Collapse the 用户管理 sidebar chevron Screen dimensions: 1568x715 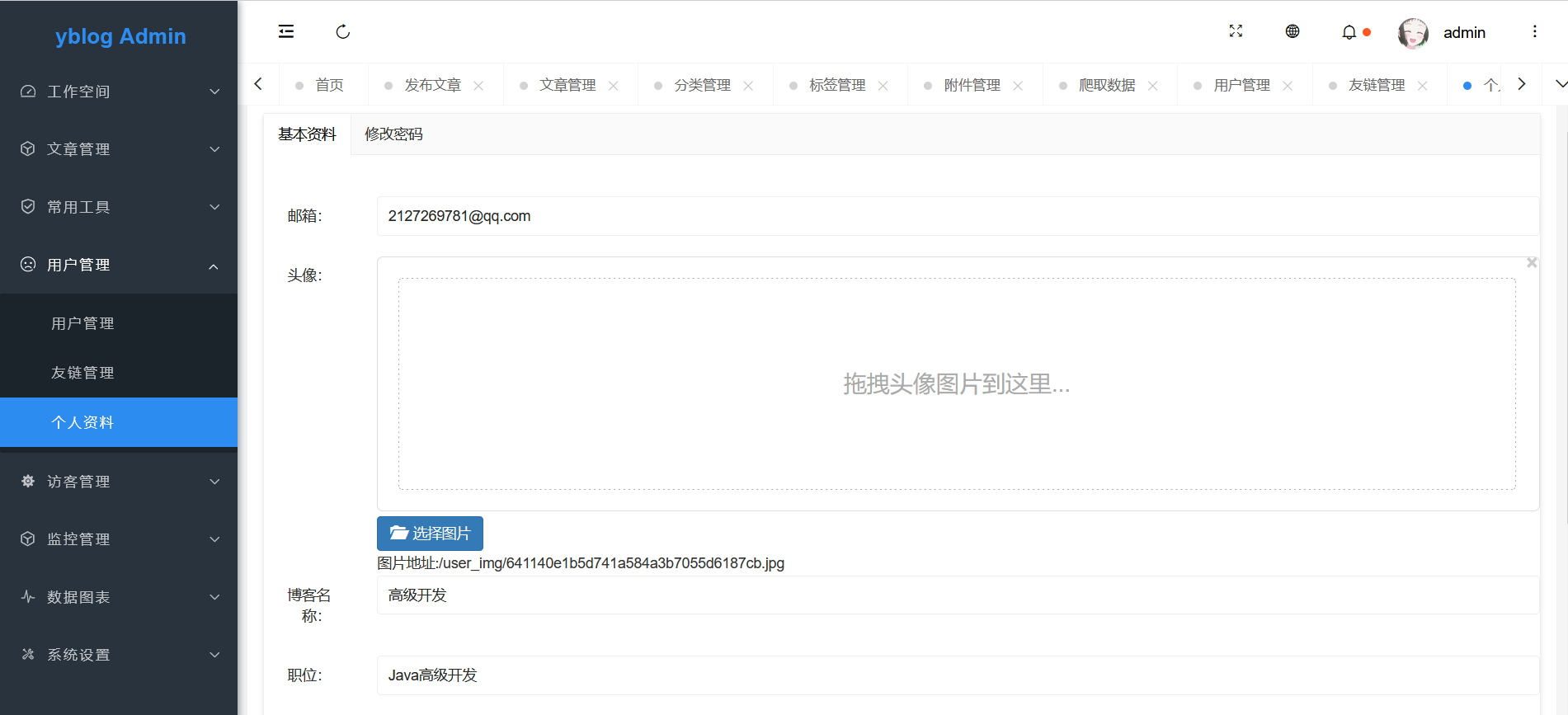click(x=214, y=266)
